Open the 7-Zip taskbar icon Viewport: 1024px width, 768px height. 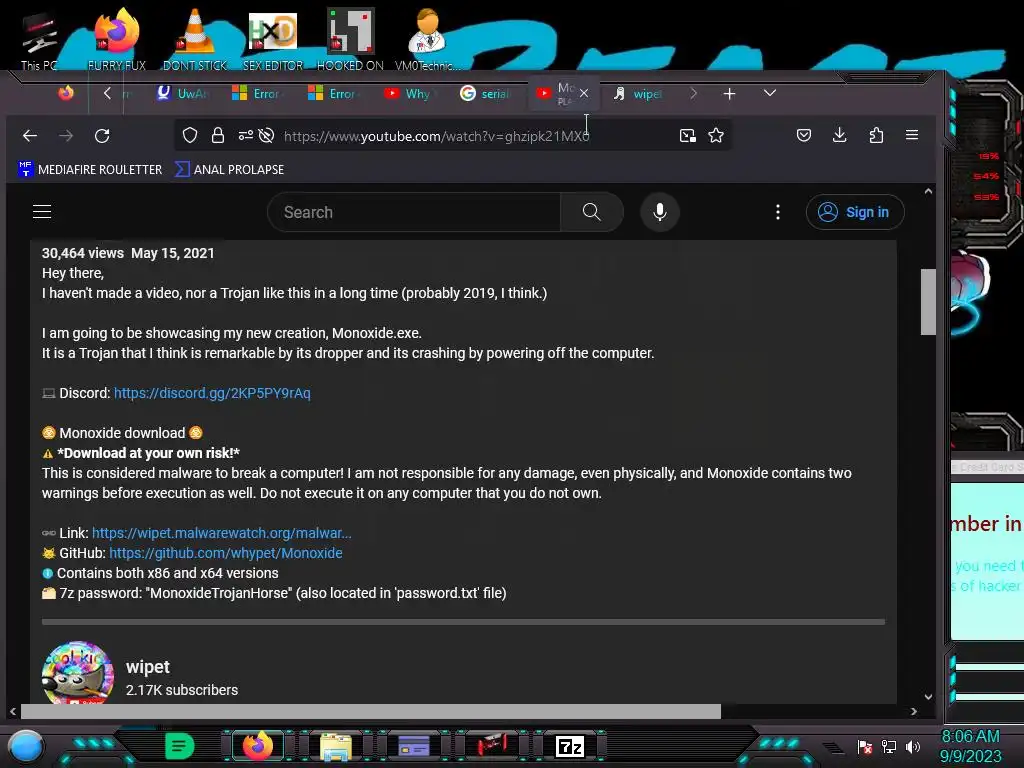click(569, 746)
